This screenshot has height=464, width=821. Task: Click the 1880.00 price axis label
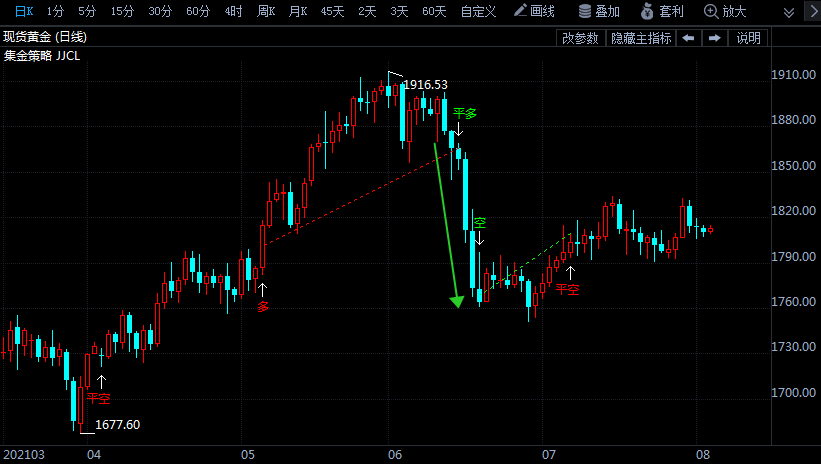coord(793,120)
